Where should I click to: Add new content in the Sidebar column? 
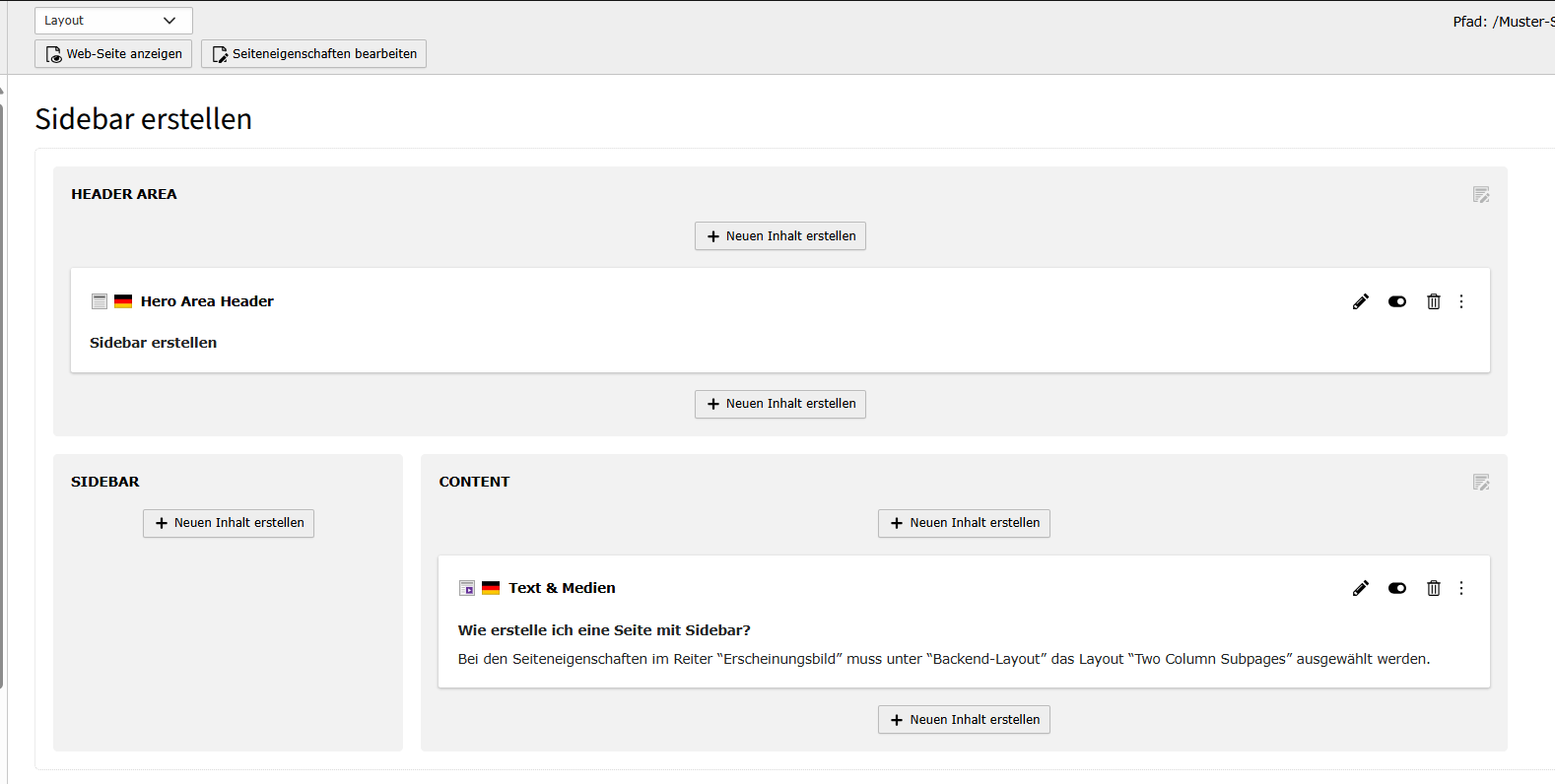(229, 523)
